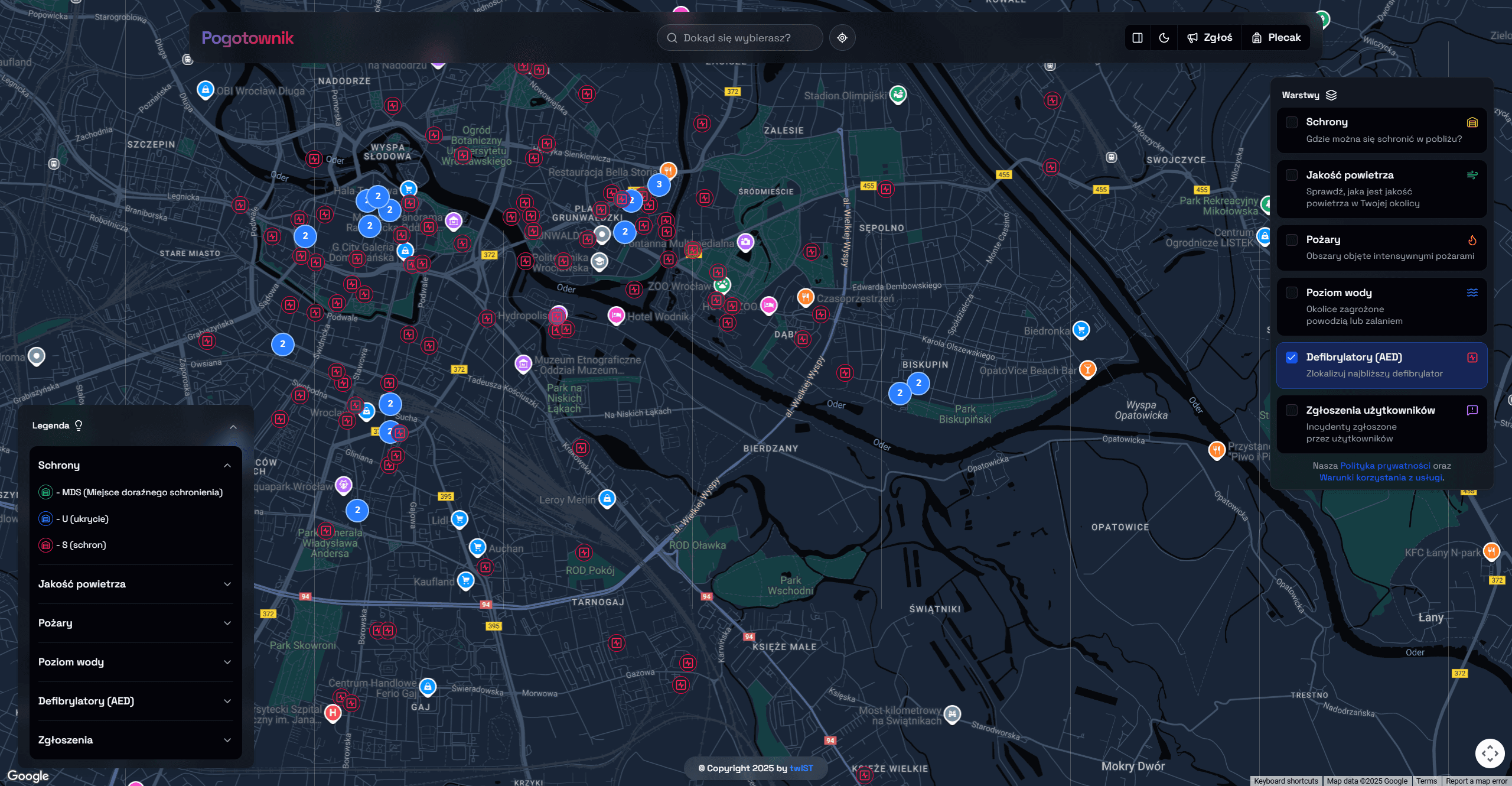The height and width of the screenshot is (786, 1512).
Task: Uncheck the Defibrylatory (AED) layer
Action: pyautogui.click(x=1292, y=358)
